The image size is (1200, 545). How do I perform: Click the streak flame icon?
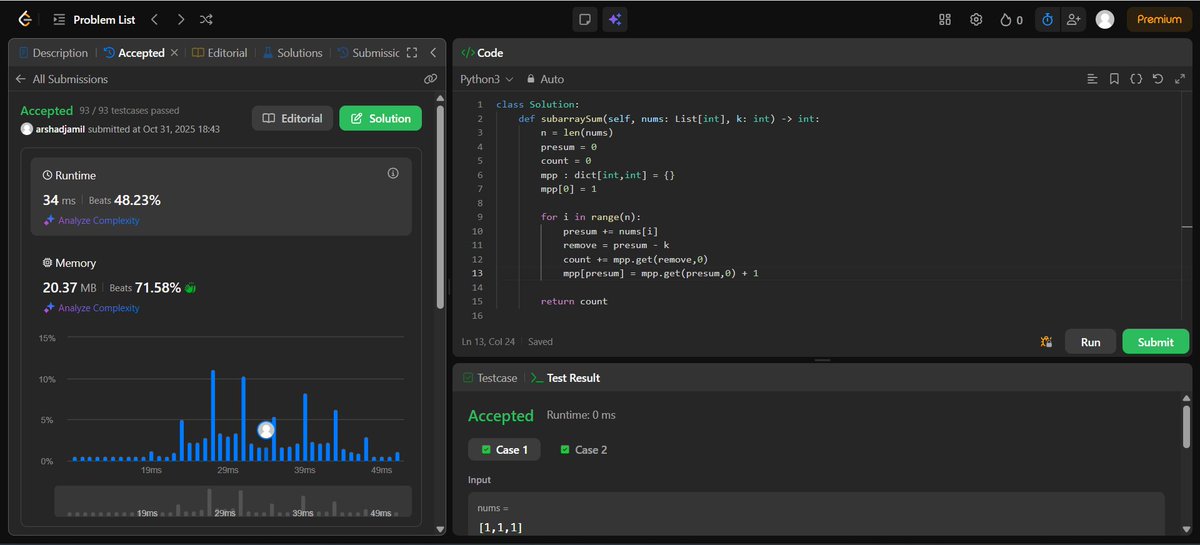(1006, 19)
